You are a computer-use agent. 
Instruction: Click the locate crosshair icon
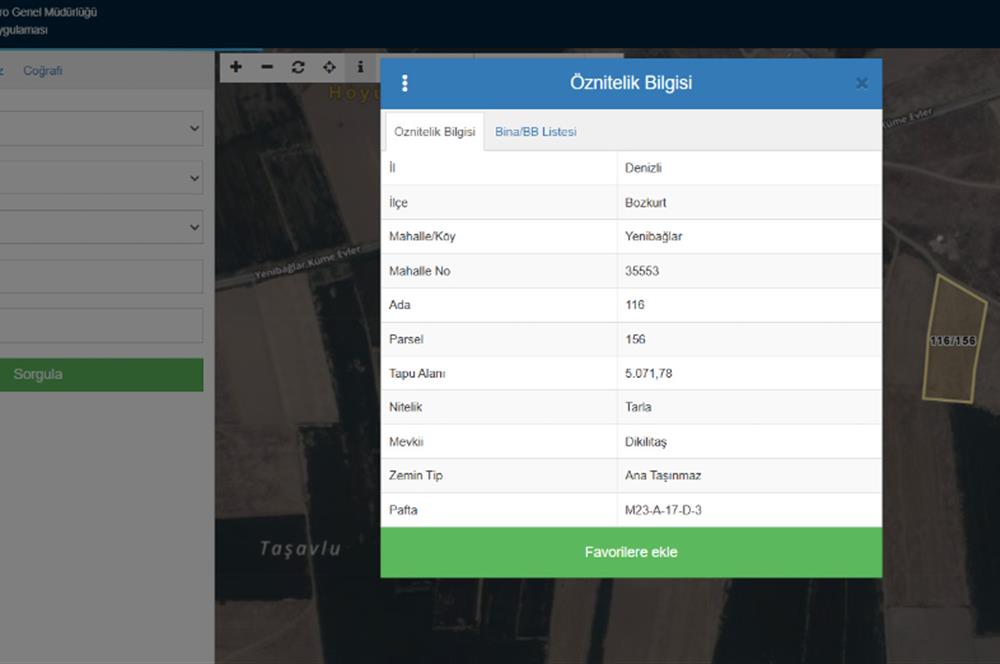click(x=329, y=67)
